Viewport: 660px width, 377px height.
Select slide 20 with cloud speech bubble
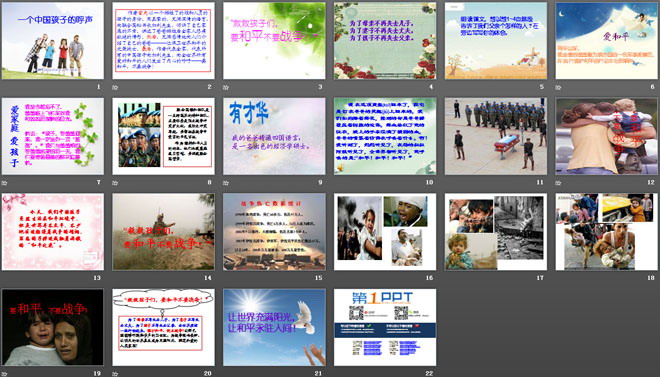point(163,327)
